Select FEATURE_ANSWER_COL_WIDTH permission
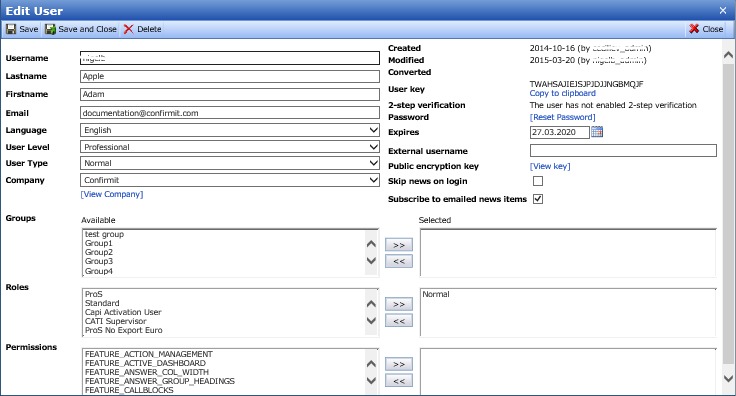 146,372
